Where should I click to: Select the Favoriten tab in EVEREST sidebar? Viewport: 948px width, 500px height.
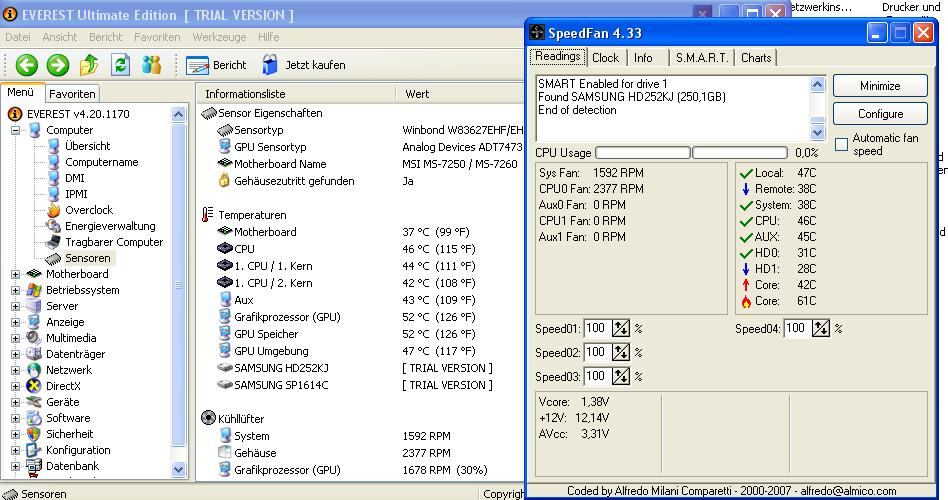point(72,94)
